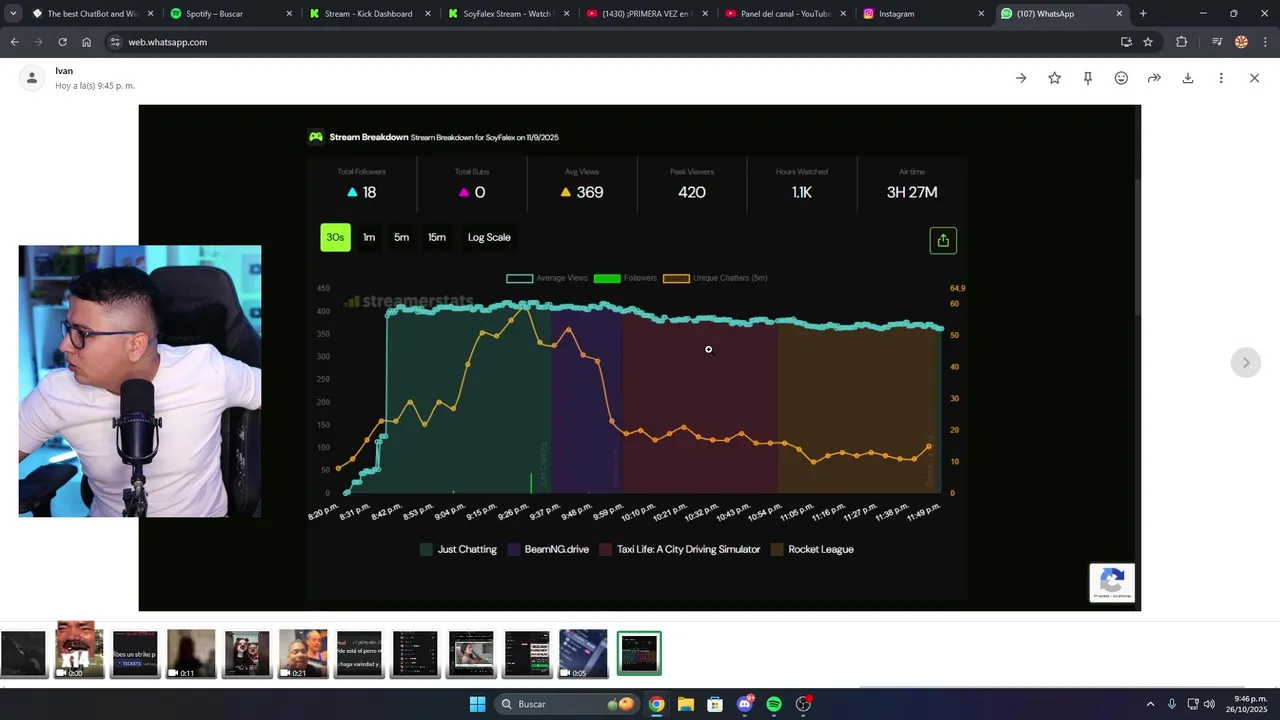1280x720 pixels.
Task: Switch to the PRIMERA VEZ YouTube tab
Action: pyautogui.click(x=646, y=14)
